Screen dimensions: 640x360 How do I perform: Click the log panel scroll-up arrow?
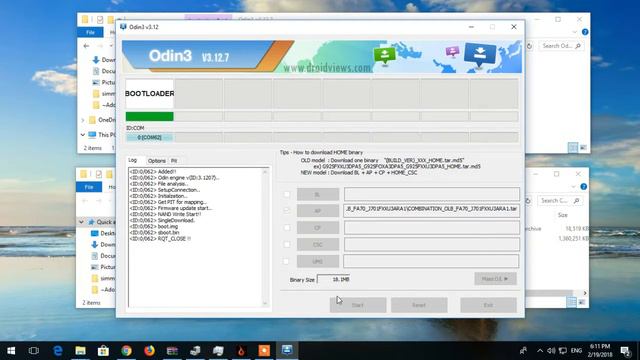click(x=265, y=172)
